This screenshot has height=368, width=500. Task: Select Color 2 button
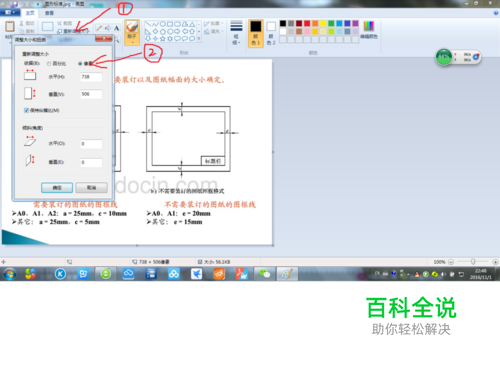click(271, 33)
